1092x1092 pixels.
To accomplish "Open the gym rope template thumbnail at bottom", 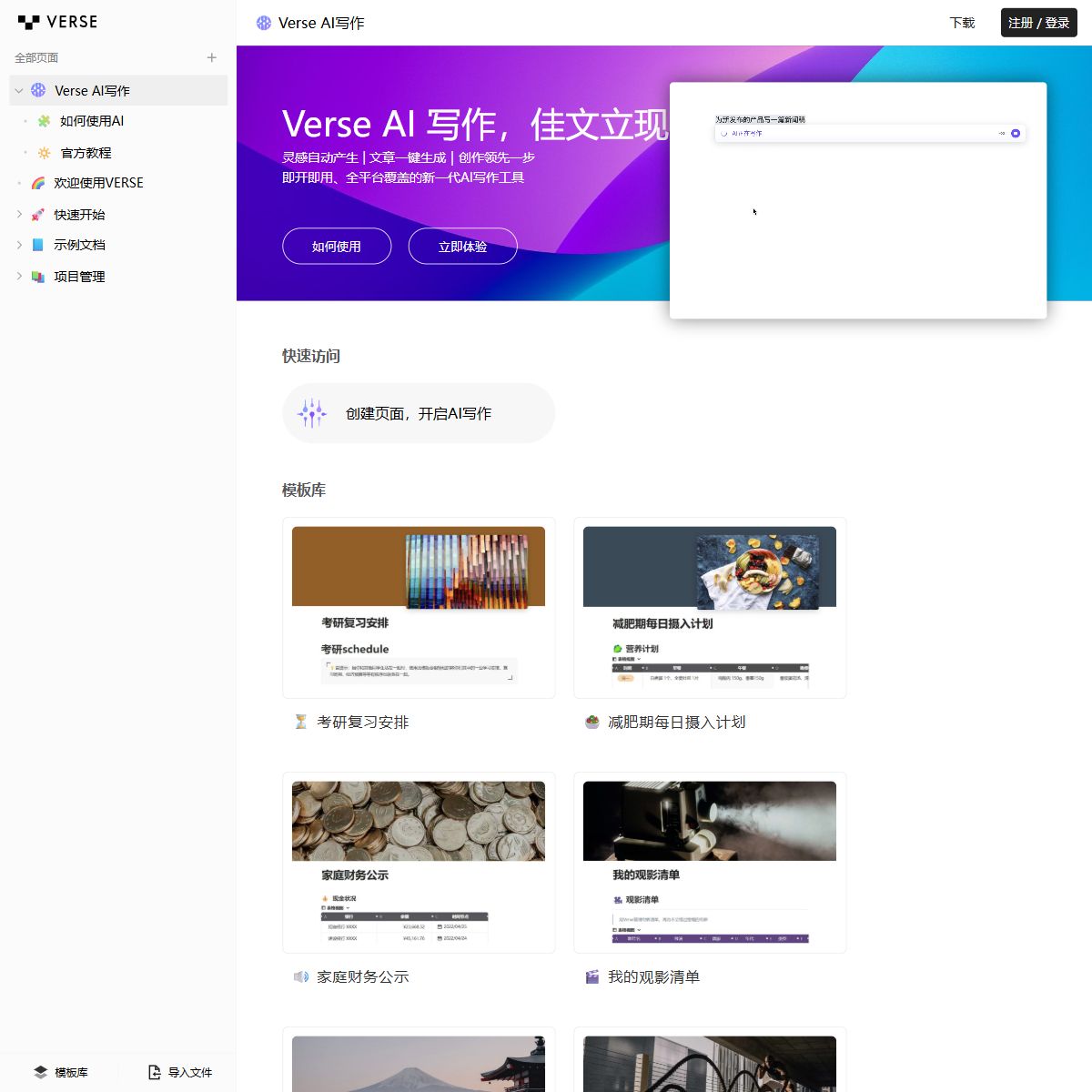I will tap(710, 1059).
